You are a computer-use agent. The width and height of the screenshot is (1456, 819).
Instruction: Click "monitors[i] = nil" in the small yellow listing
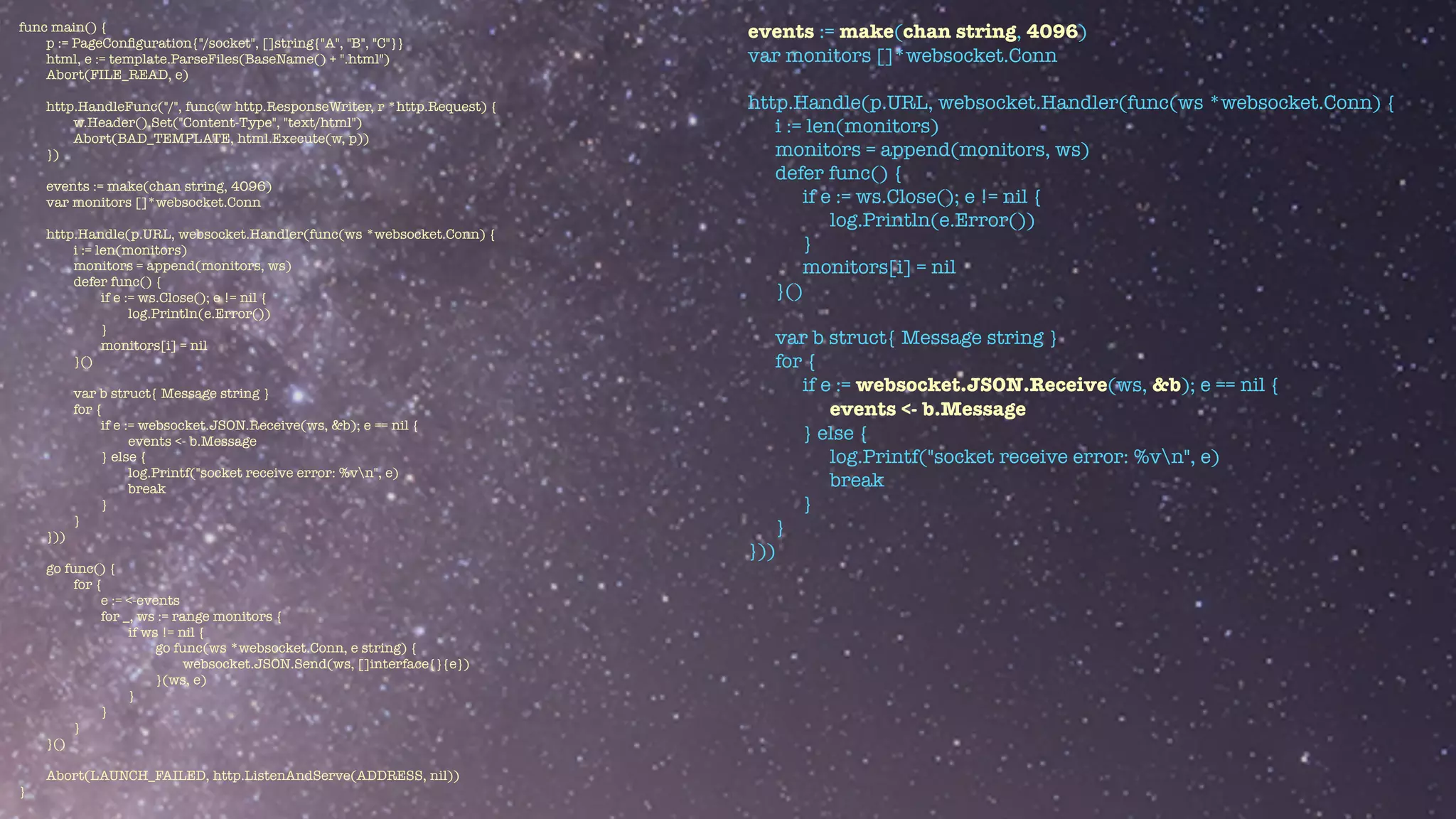pyautogui.click(x=154, y=346)
